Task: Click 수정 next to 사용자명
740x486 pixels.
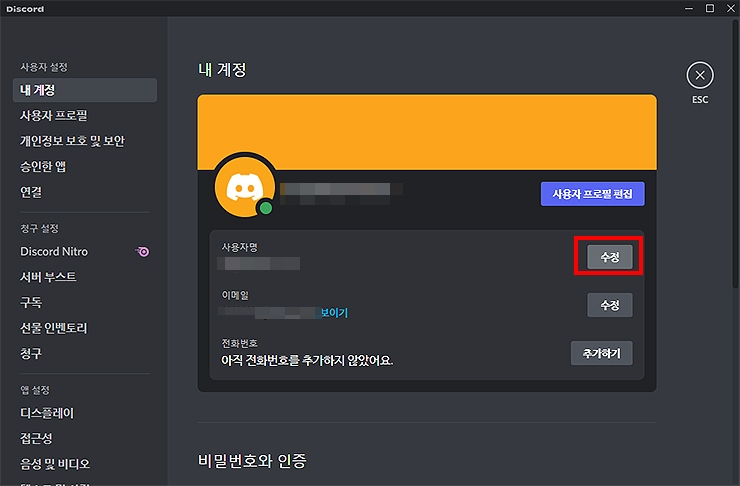Action: (x=610, y=257)
